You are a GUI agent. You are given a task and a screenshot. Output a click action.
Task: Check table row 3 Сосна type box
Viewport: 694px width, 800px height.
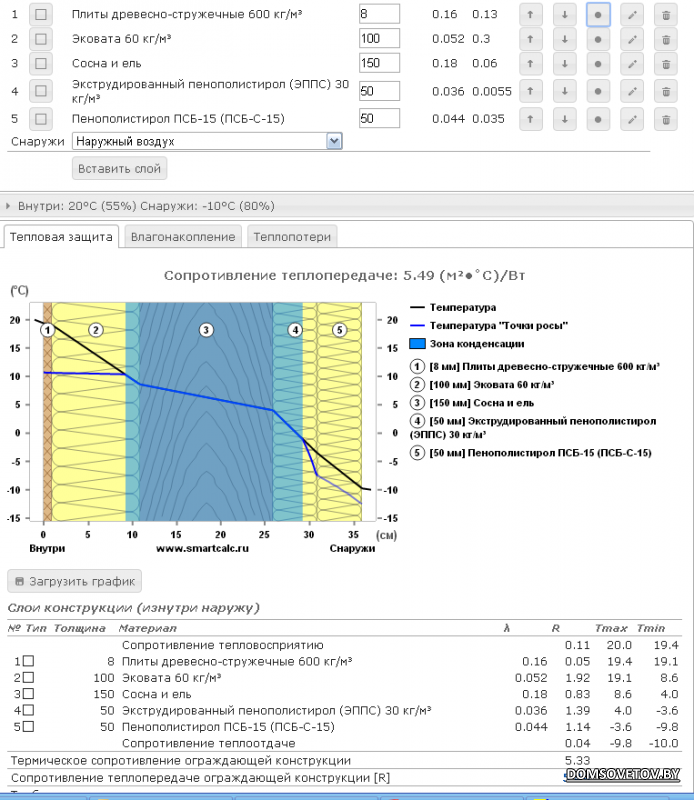[29, 694]
